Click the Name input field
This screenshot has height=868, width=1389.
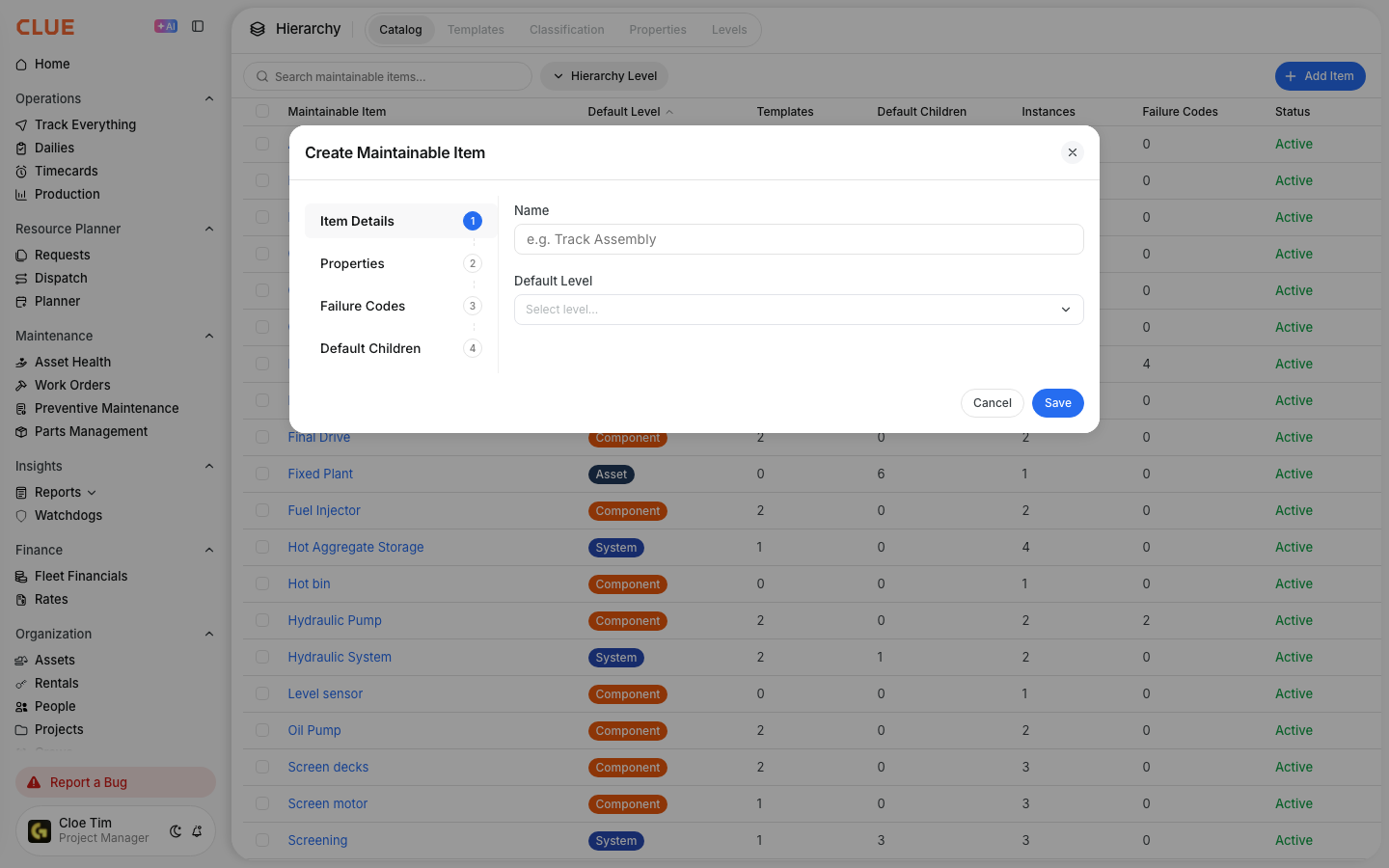coord(799,239)
